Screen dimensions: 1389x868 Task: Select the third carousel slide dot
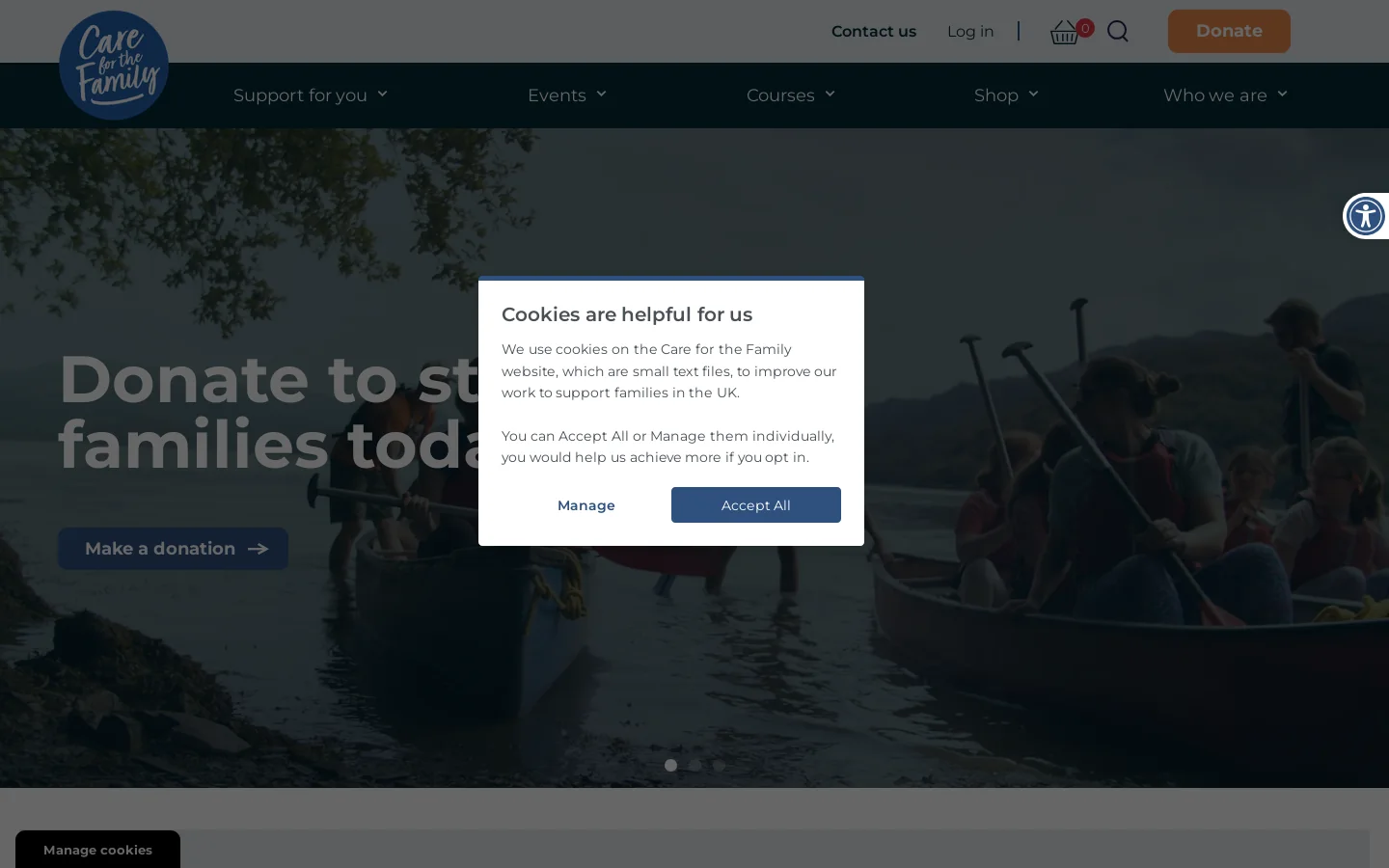(x=719, y=766)
